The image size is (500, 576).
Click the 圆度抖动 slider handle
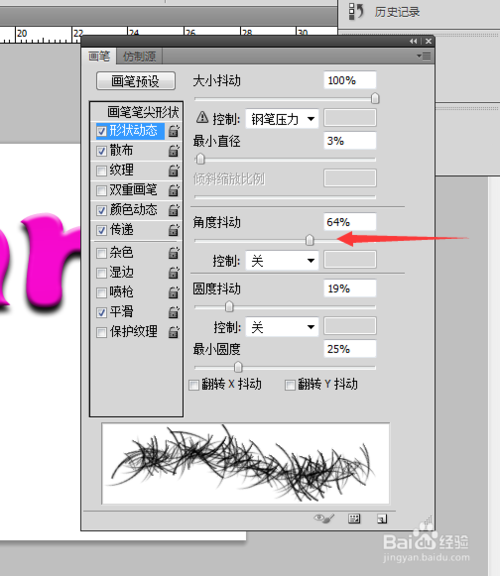[x=229, y=306]
